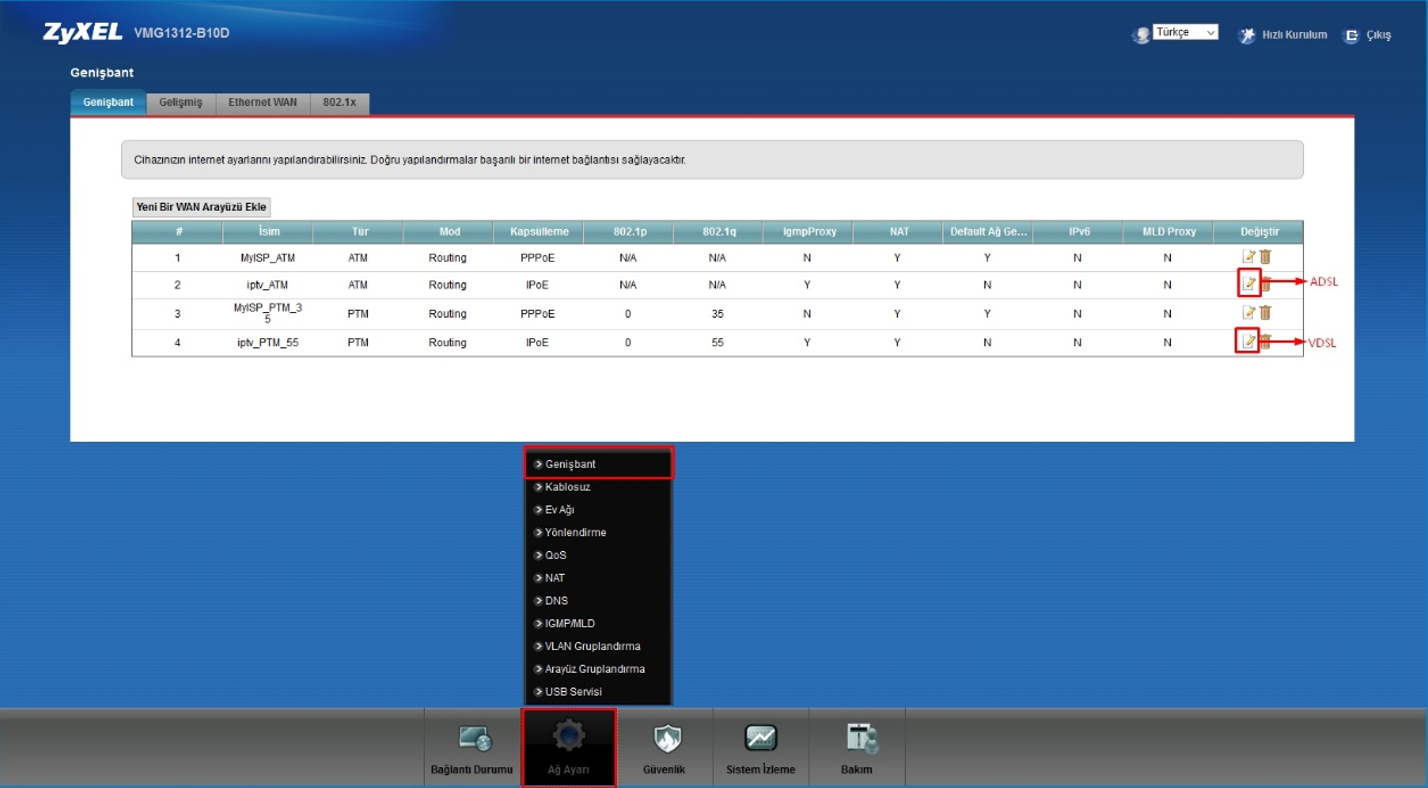The width and height of the screenshot is (1428, 788).
Task: Edit the MyISP_ATM WAN interface
Action: (1248, 257)
